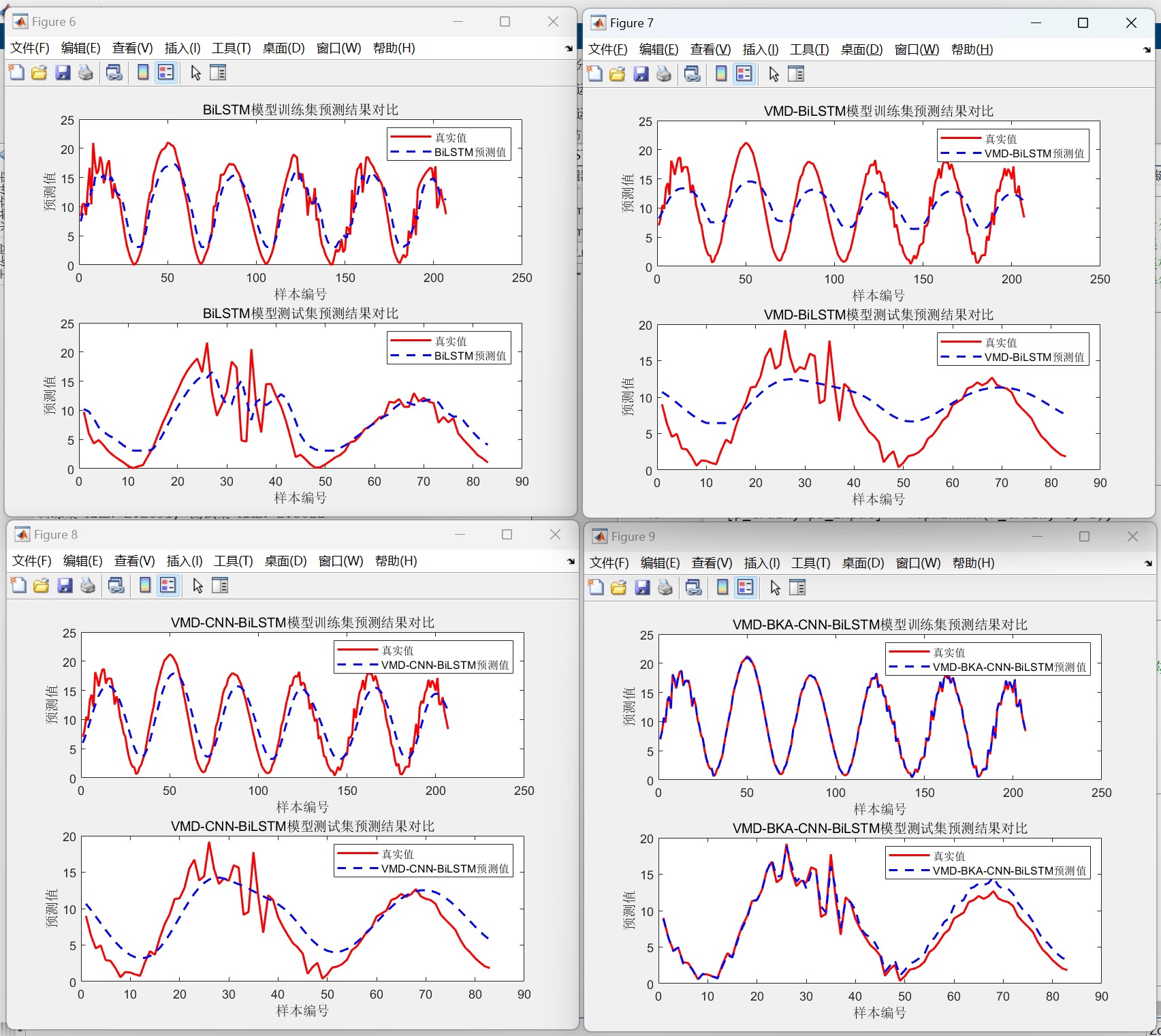1161x1036 pixels.
Task: Toggle Edit Plot arrow in Figure 9
Action: [x=776, y=587]
